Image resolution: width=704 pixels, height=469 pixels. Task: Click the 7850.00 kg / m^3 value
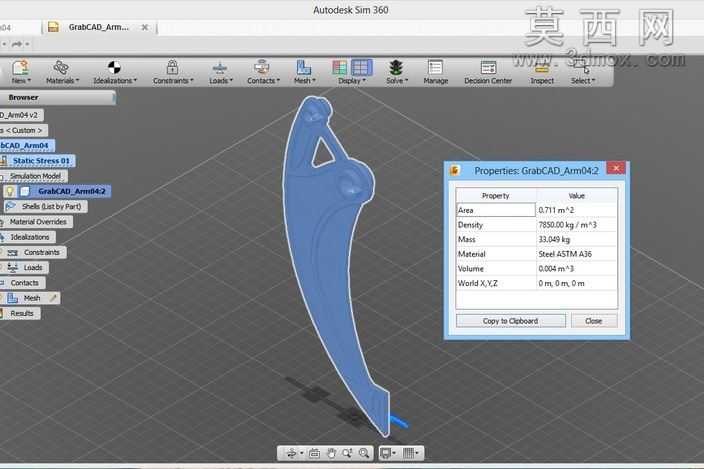[x=568, y=225]
